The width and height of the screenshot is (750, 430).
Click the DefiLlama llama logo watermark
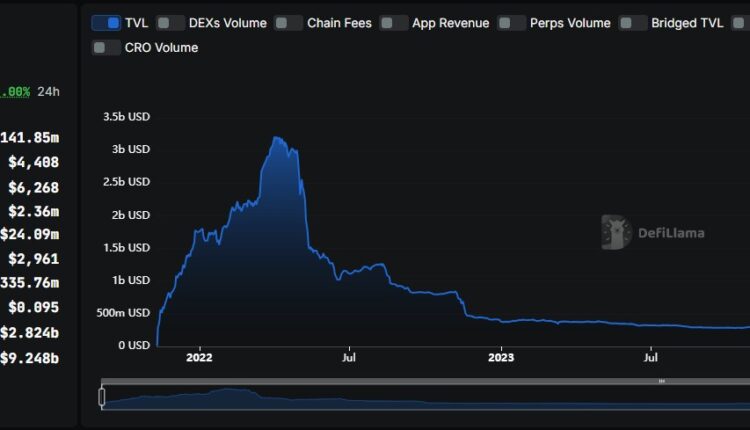(616, 232)
